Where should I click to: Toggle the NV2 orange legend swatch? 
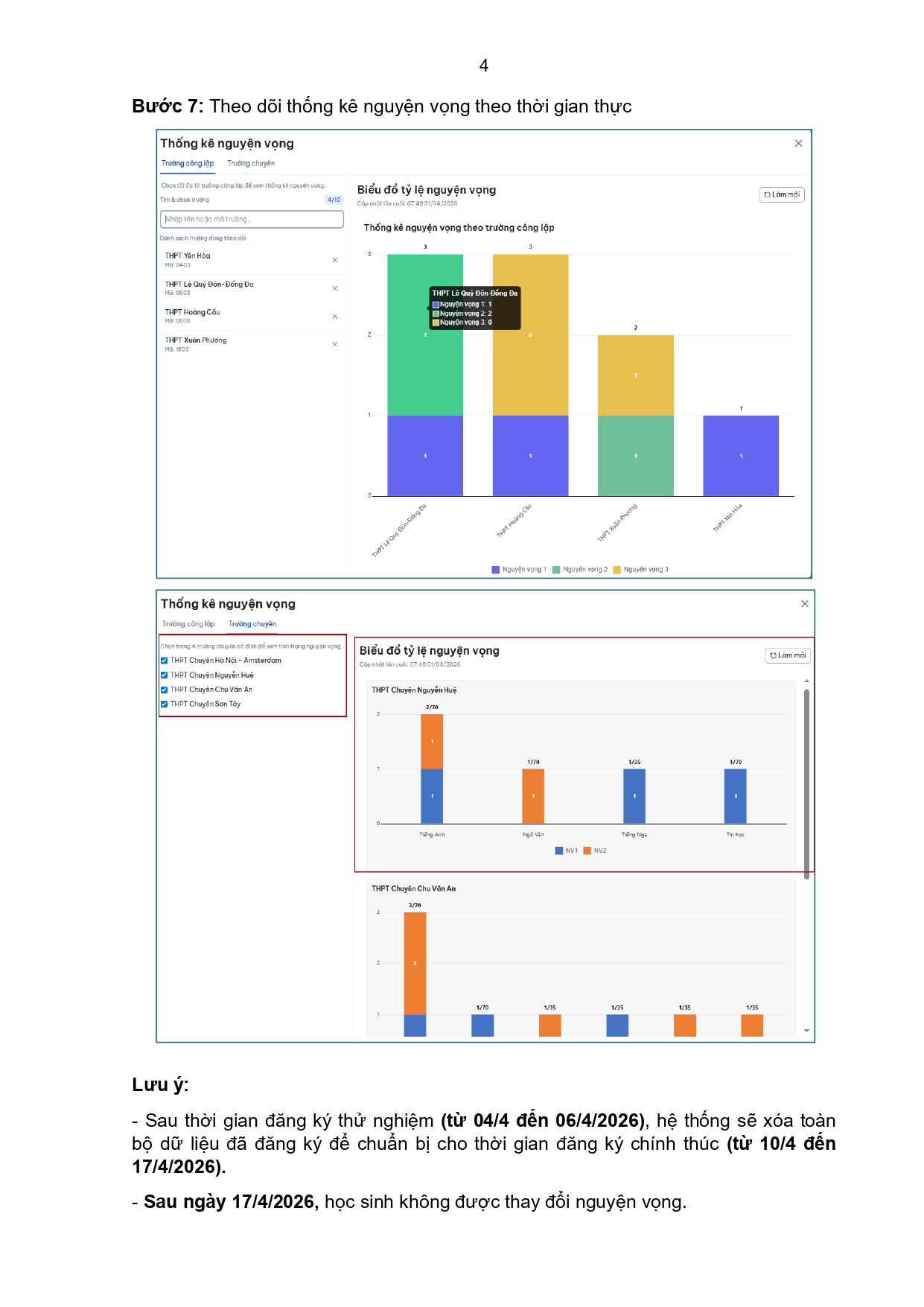tap(587, 850)
